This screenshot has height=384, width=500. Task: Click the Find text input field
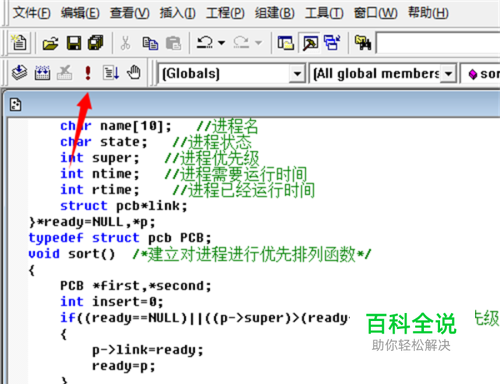[x=438, y=43]
